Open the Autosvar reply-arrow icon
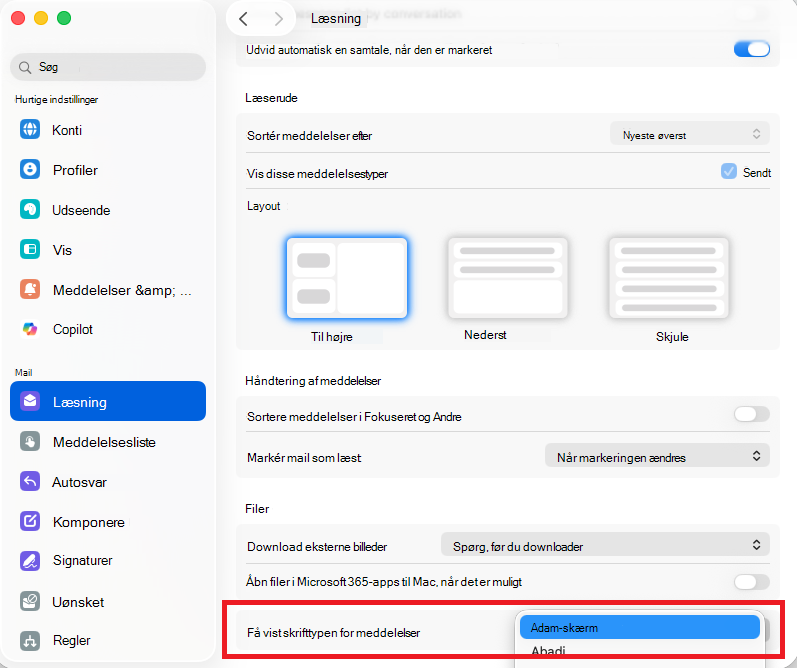This screenshot has height=668, width=797. tap(30, 481)
